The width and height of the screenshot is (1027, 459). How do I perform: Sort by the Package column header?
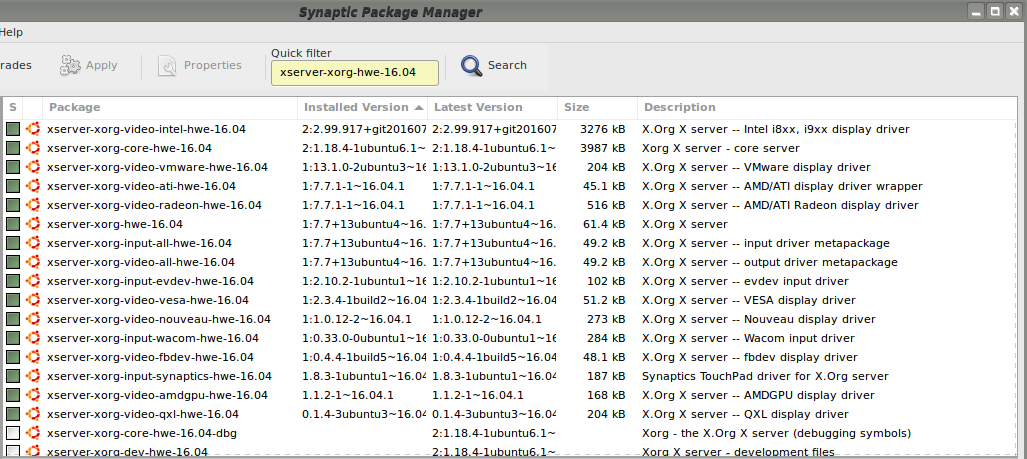click(x=170, y=107)
